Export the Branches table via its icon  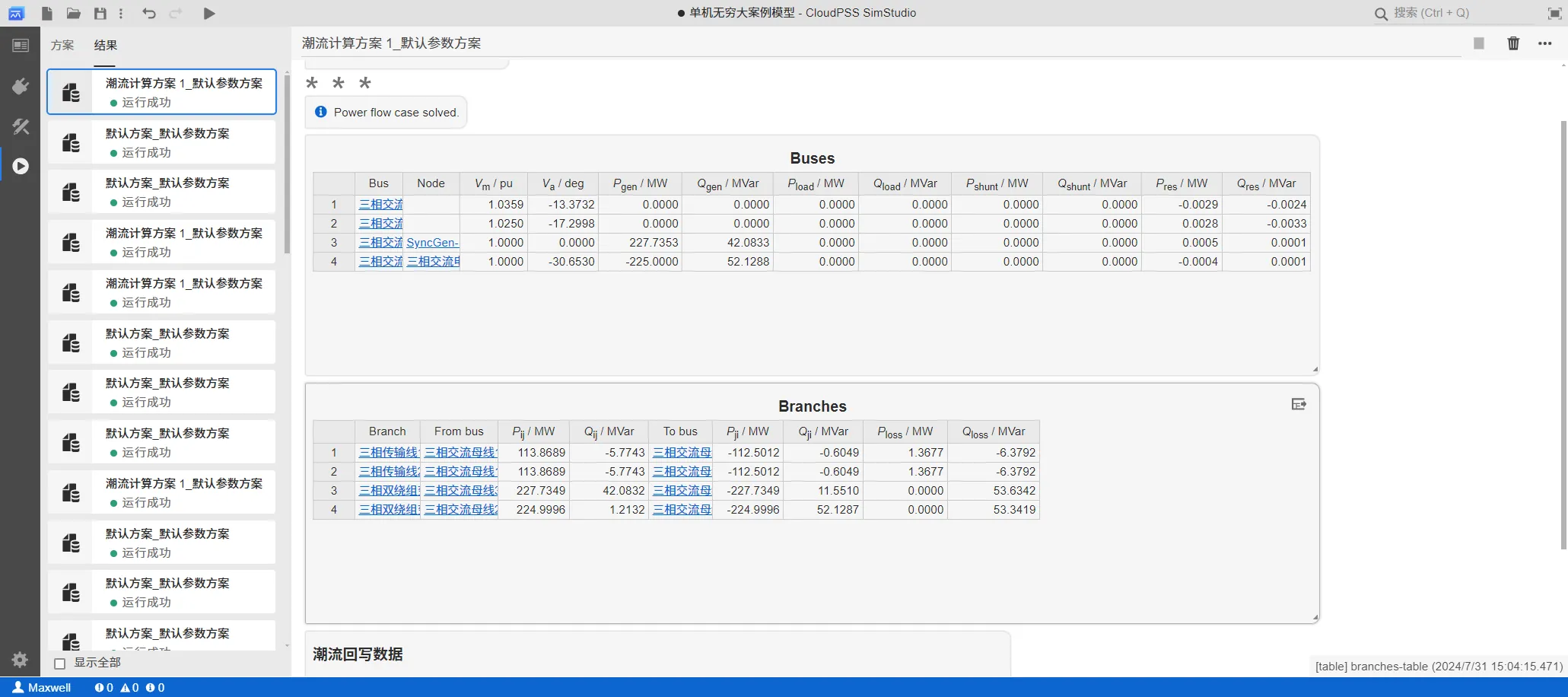pyautogui.click(x=1299, y=404)
